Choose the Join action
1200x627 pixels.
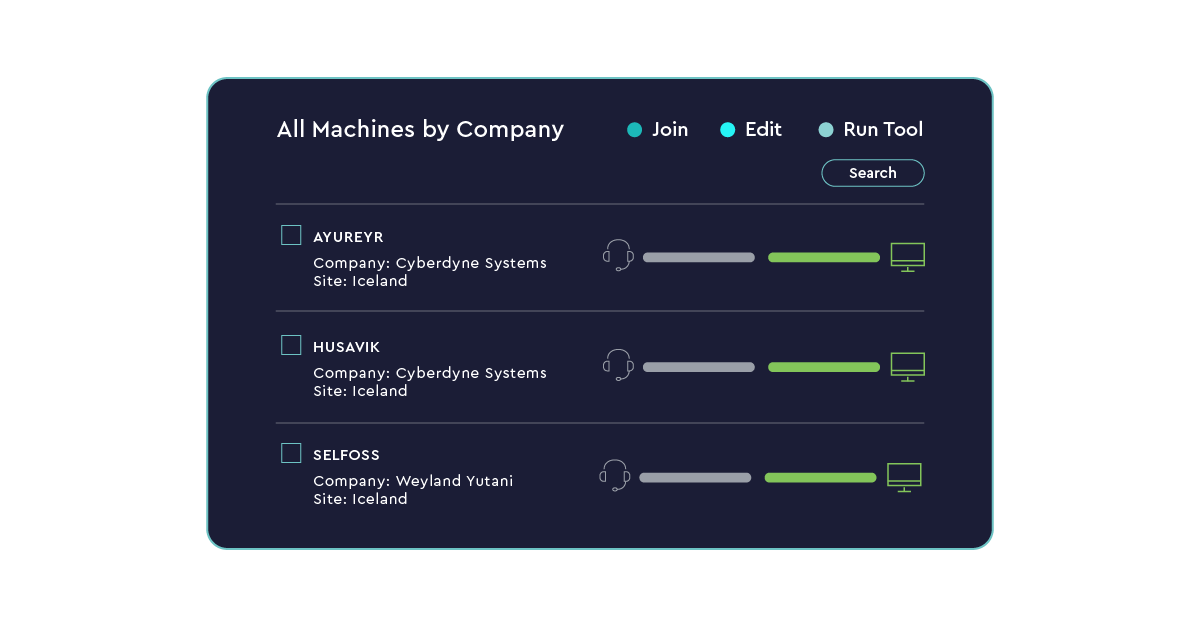coord(669,129)
